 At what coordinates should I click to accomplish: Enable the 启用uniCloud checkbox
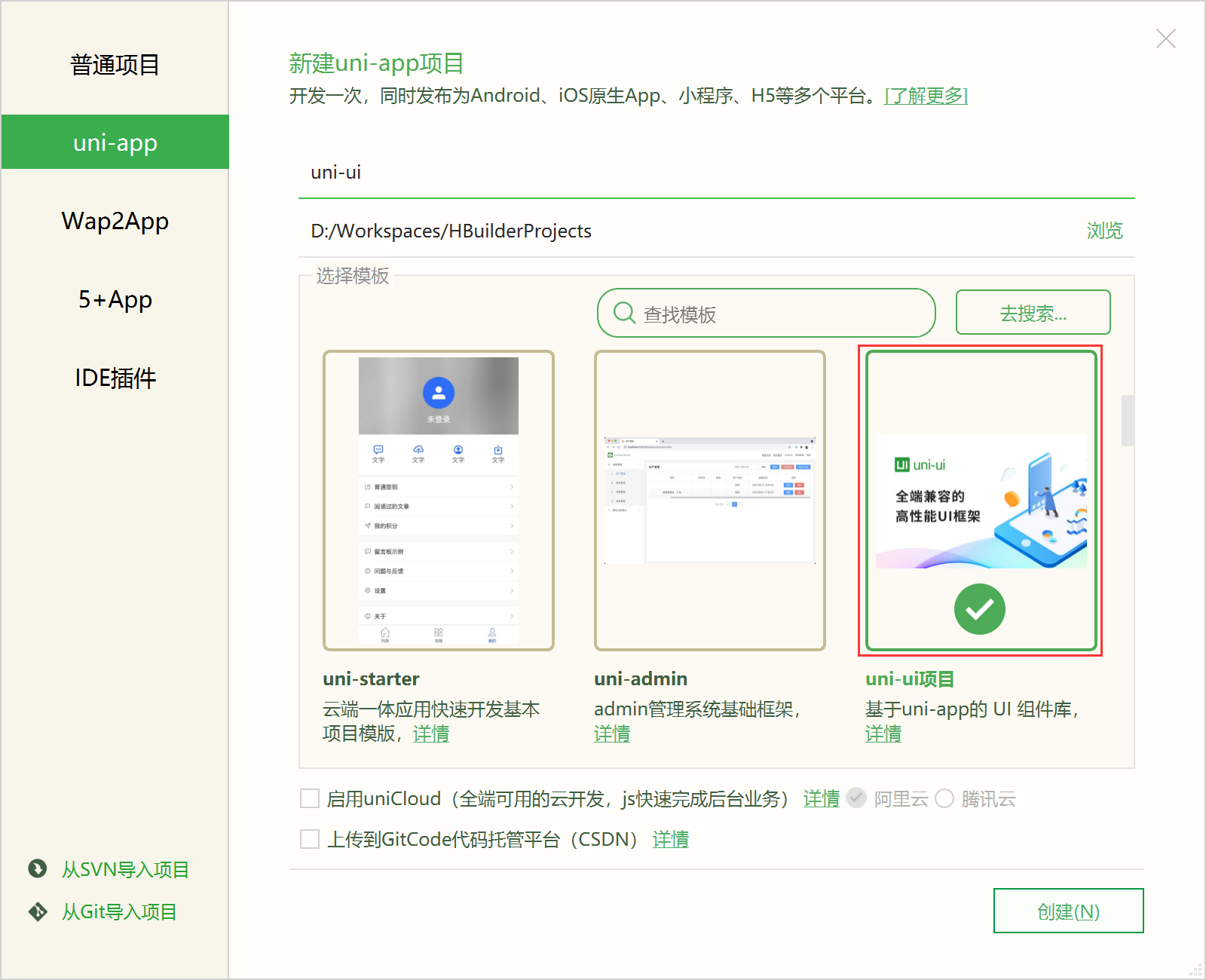[310, 798]
